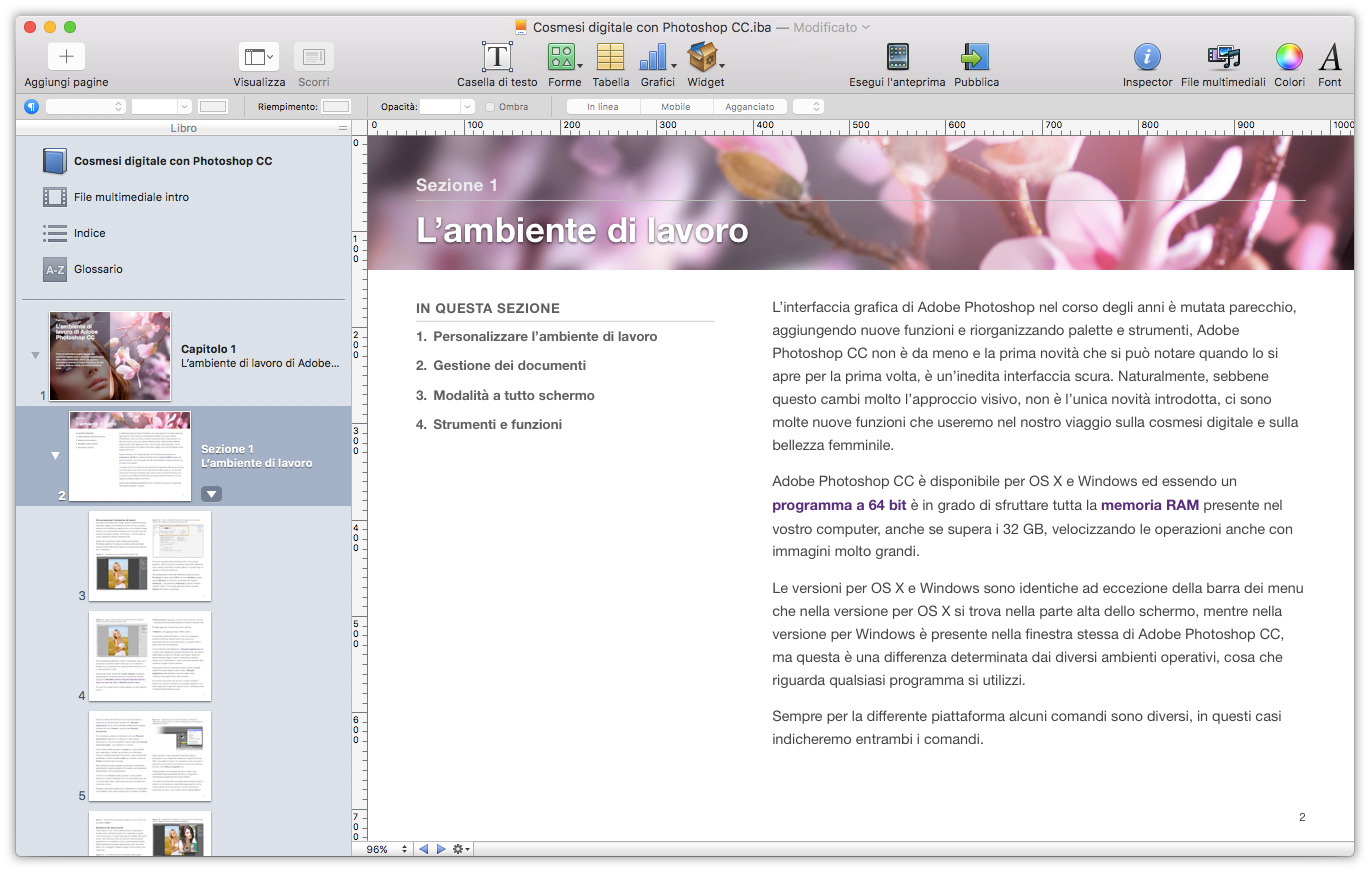The height and width of the screenshot is (872, 1370).
Task: Open the Forme shapes menu
Action: [564, 57]
